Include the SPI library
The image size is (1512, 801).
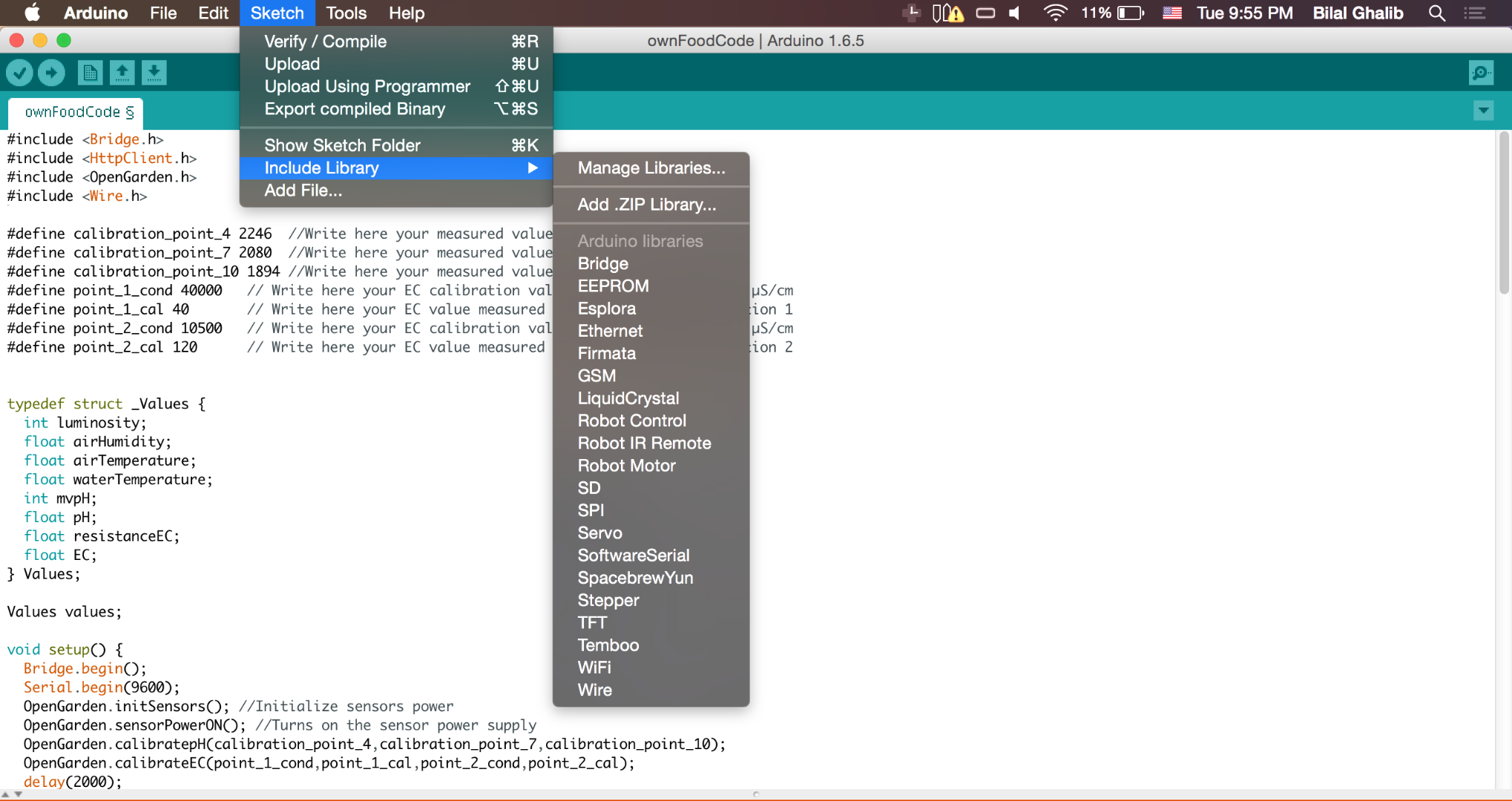(x=651, y=510)
